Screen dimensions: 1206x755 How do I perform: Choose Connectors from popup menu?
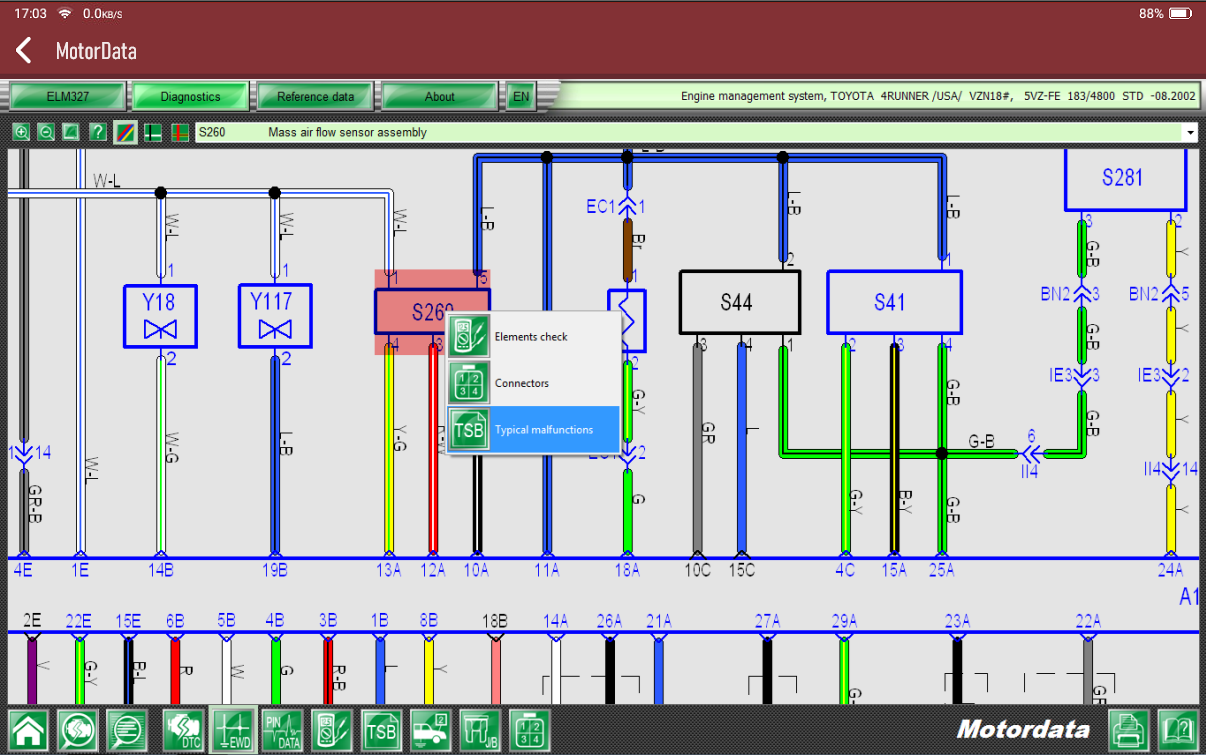(533, 383)
